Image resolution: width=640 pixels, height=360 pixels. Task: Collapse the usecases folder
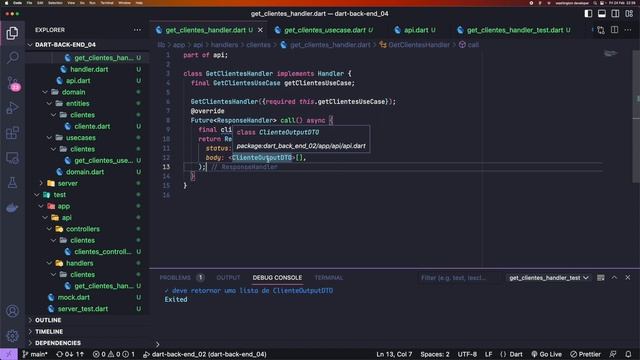[80, 138]
